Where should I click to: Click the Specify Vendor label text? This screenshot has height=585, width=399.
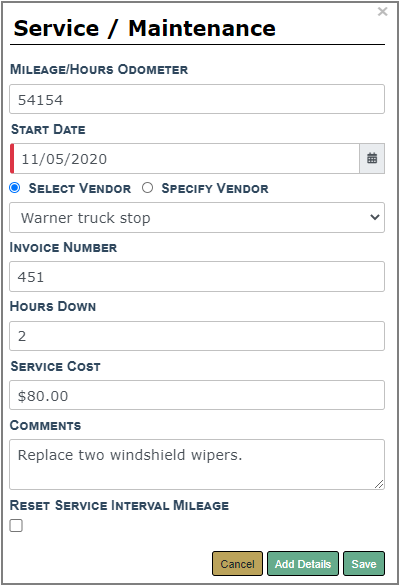(215, 188)
